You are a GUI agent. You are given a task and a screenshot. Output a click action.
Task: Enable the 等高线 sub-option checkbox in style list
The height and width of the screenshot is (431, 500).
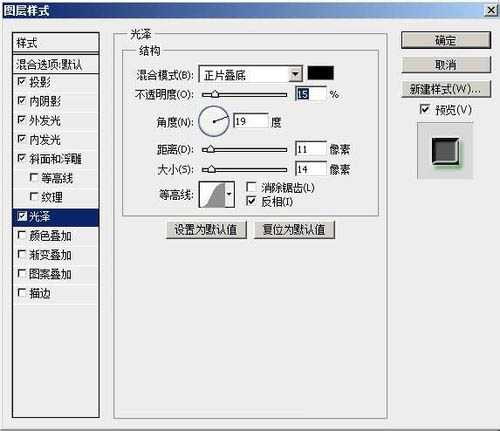pos(34,177)
